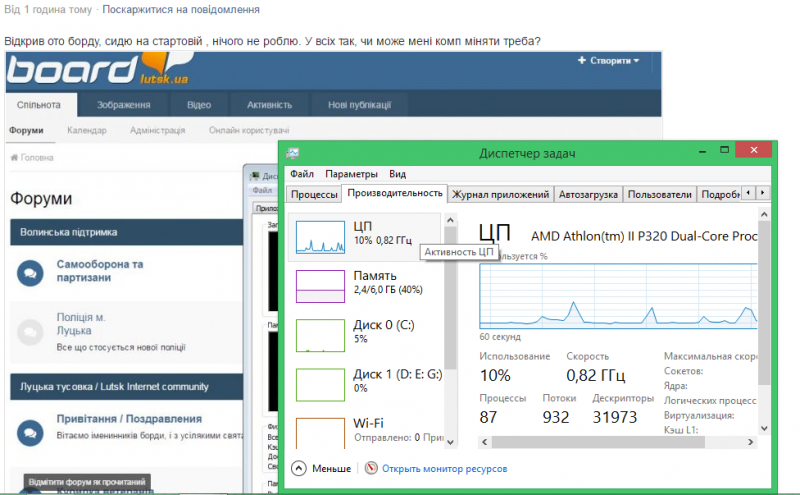Collapse details with the Меньше arrow

(x=299, y=468)
